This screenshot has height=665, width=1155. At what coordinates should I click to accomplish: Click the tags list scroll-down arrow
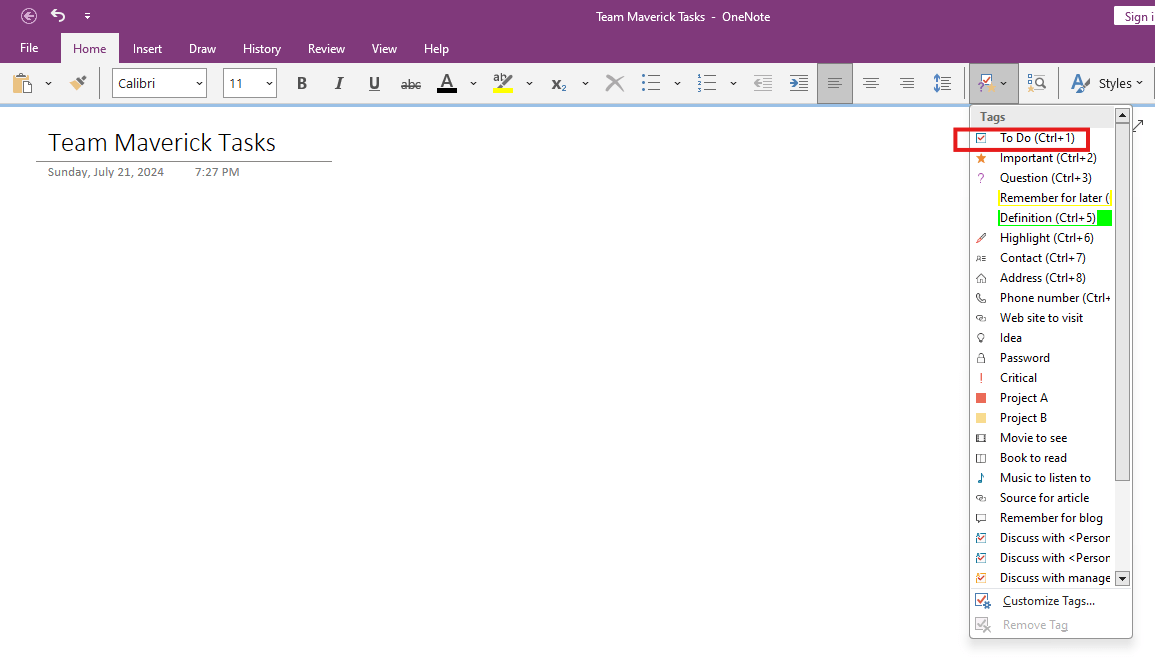click(1123, 579)
